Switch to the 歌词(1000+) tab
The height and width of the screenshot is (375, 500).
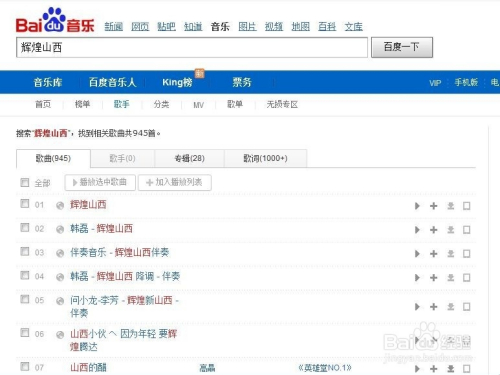click(x=265, y=158)
